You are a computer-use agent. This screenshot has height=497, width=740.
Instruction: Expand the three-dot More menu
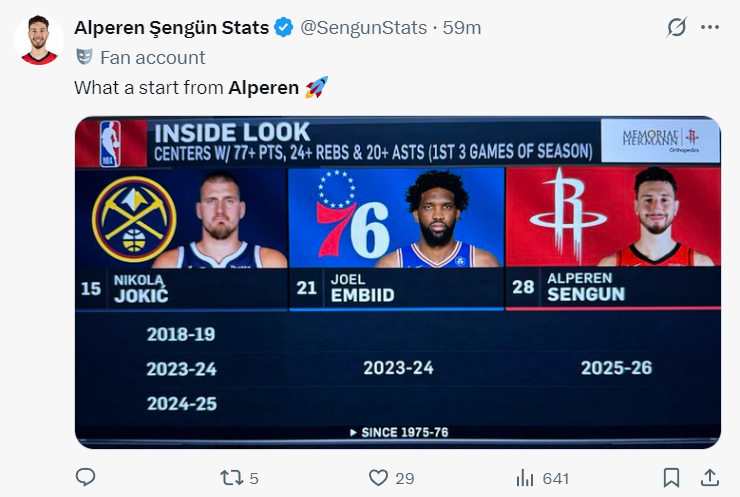710,28
